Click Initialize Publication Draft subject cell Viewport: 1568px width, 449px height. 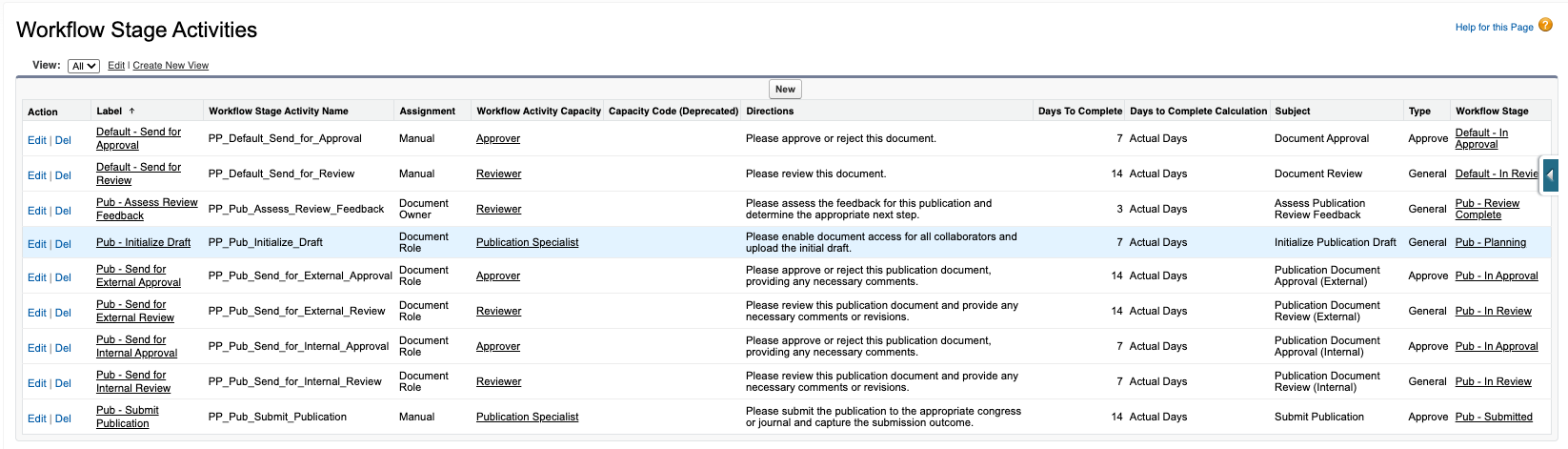click(x=1336, y=242)
